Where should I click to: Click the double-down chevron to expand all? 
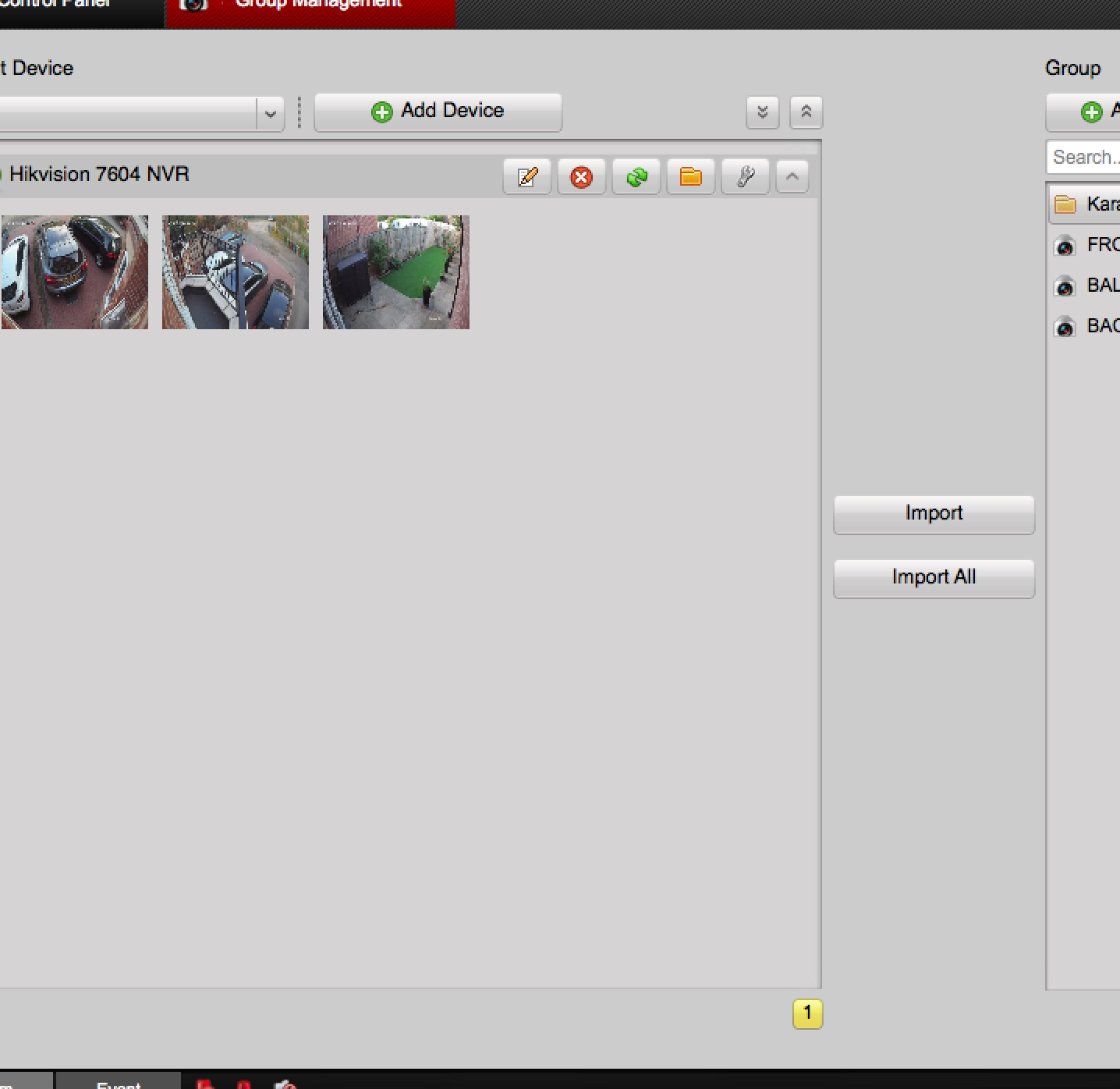click(762, 112)
